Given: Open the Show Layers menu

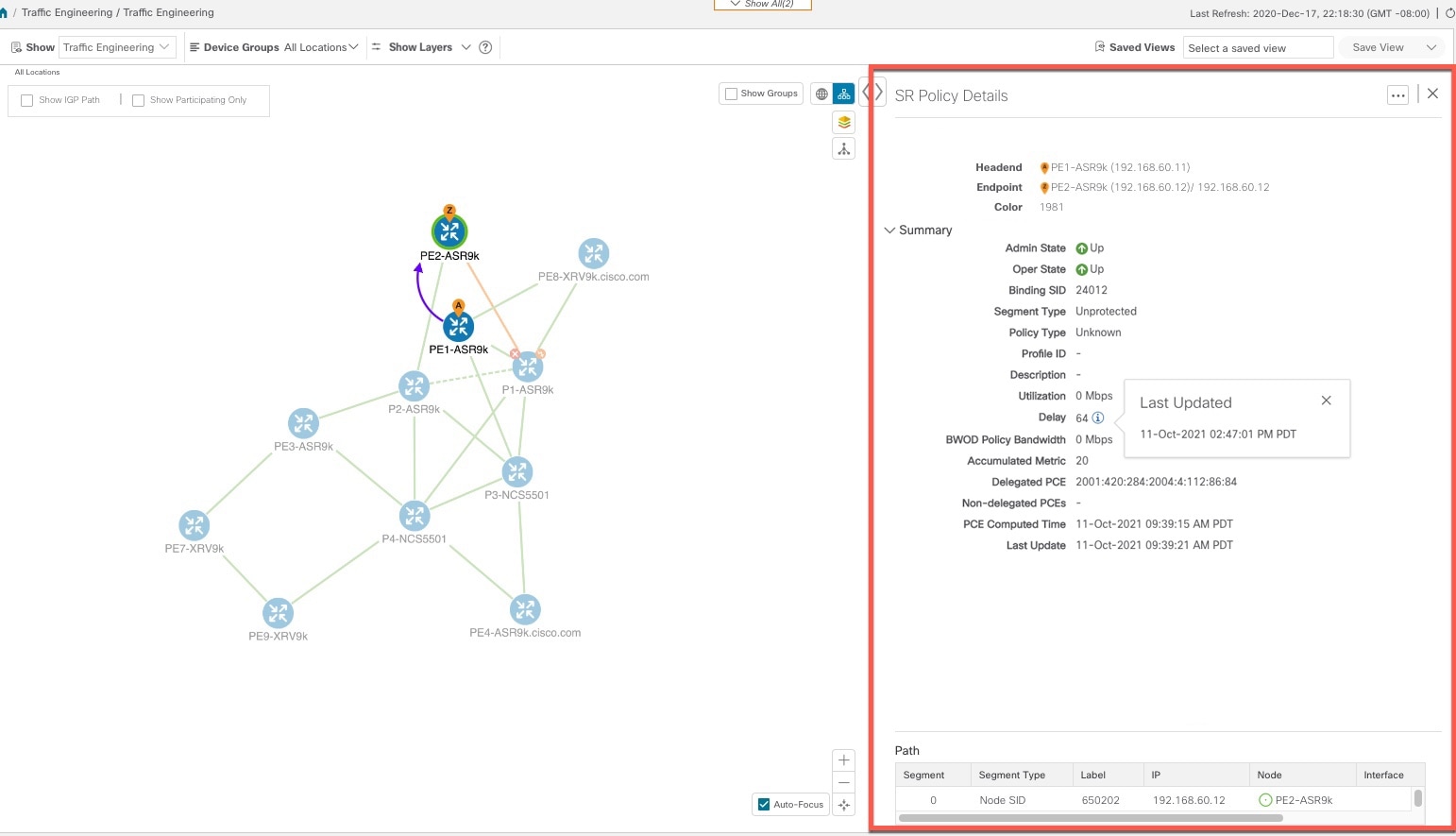Looking at the screenshot, I should pos(421,47).
